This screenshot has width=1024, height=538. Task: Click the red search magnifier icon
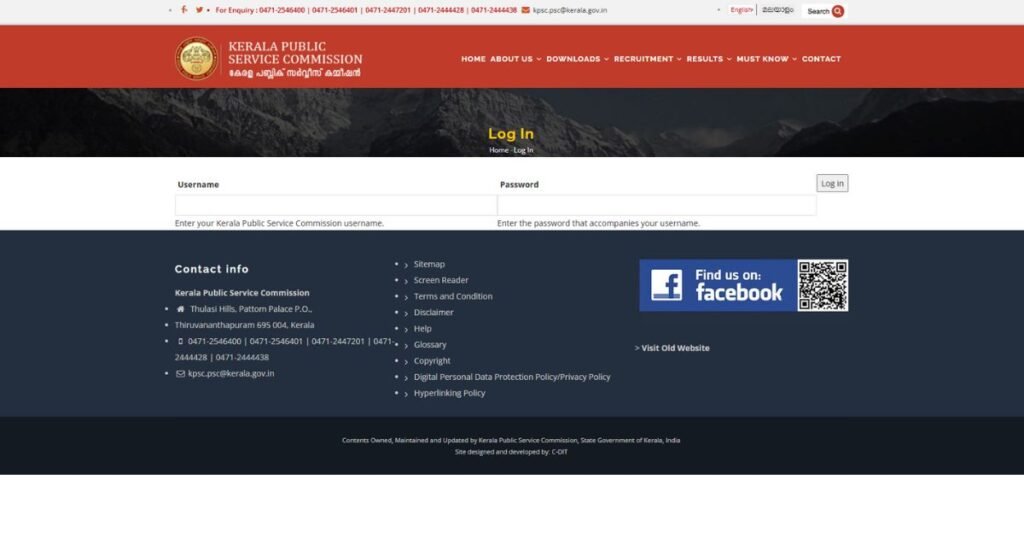[838, 11]
